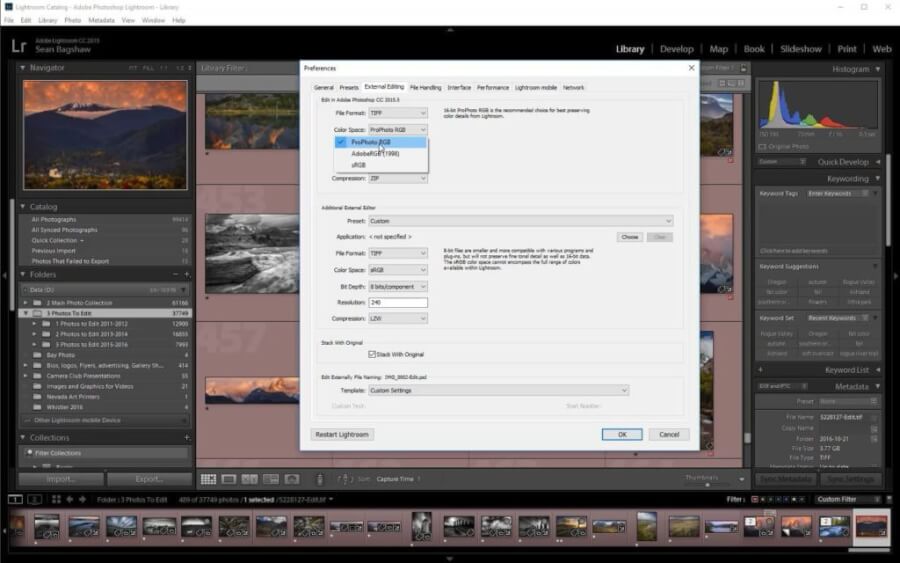Switch to General preferences tab
This screenshot has width=900, height=563.
[323, 87]
